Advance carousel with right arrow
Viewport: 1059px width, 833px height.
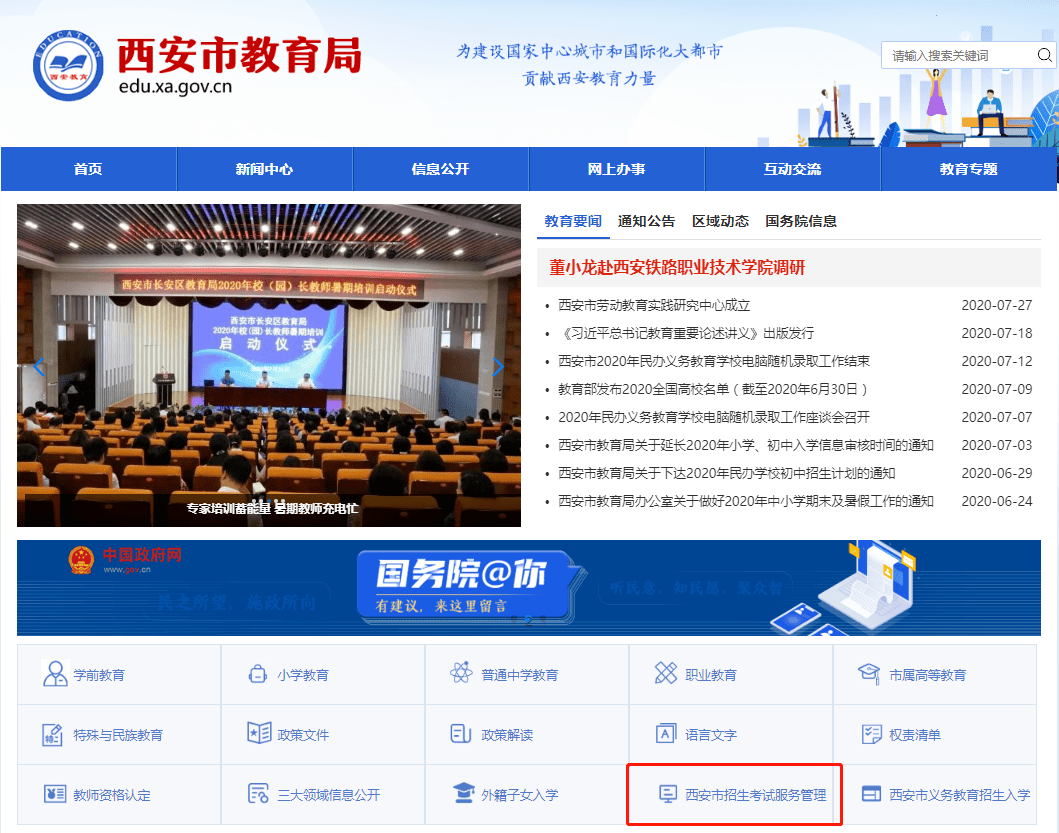pos(499,366)
